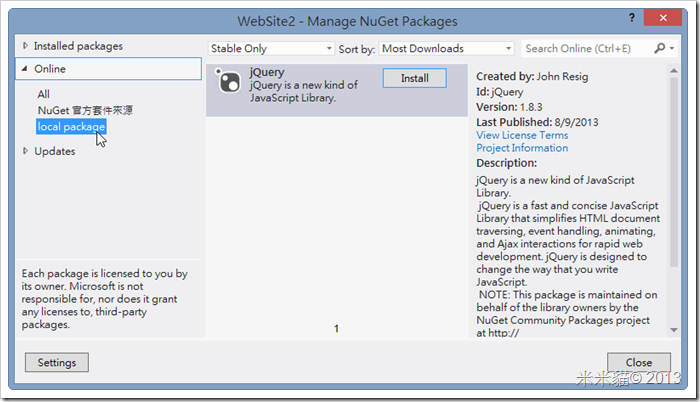The width and height of the screenshot is (700, 402).
Task: Click the help question mark icon
Action: pos(632,17)
